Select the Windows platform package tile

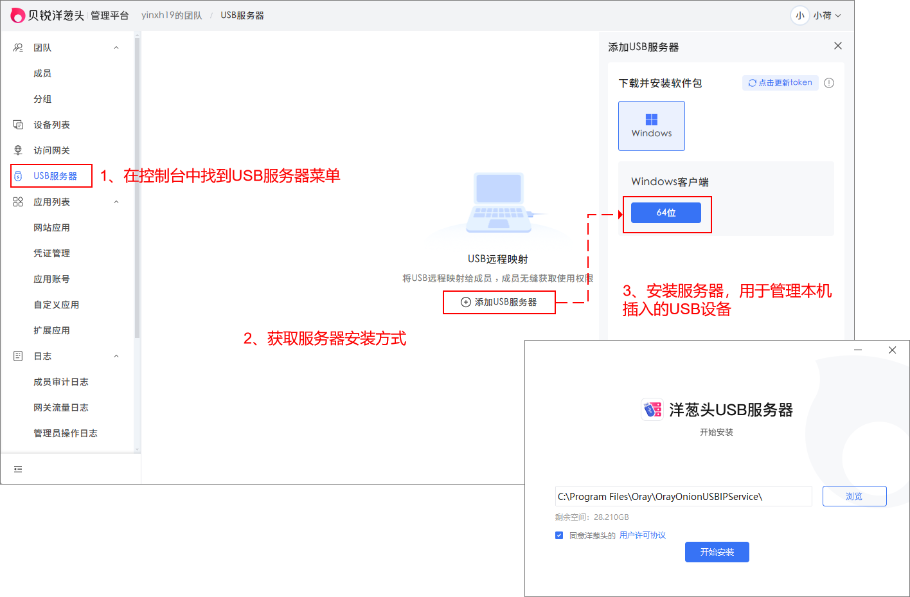651,126
